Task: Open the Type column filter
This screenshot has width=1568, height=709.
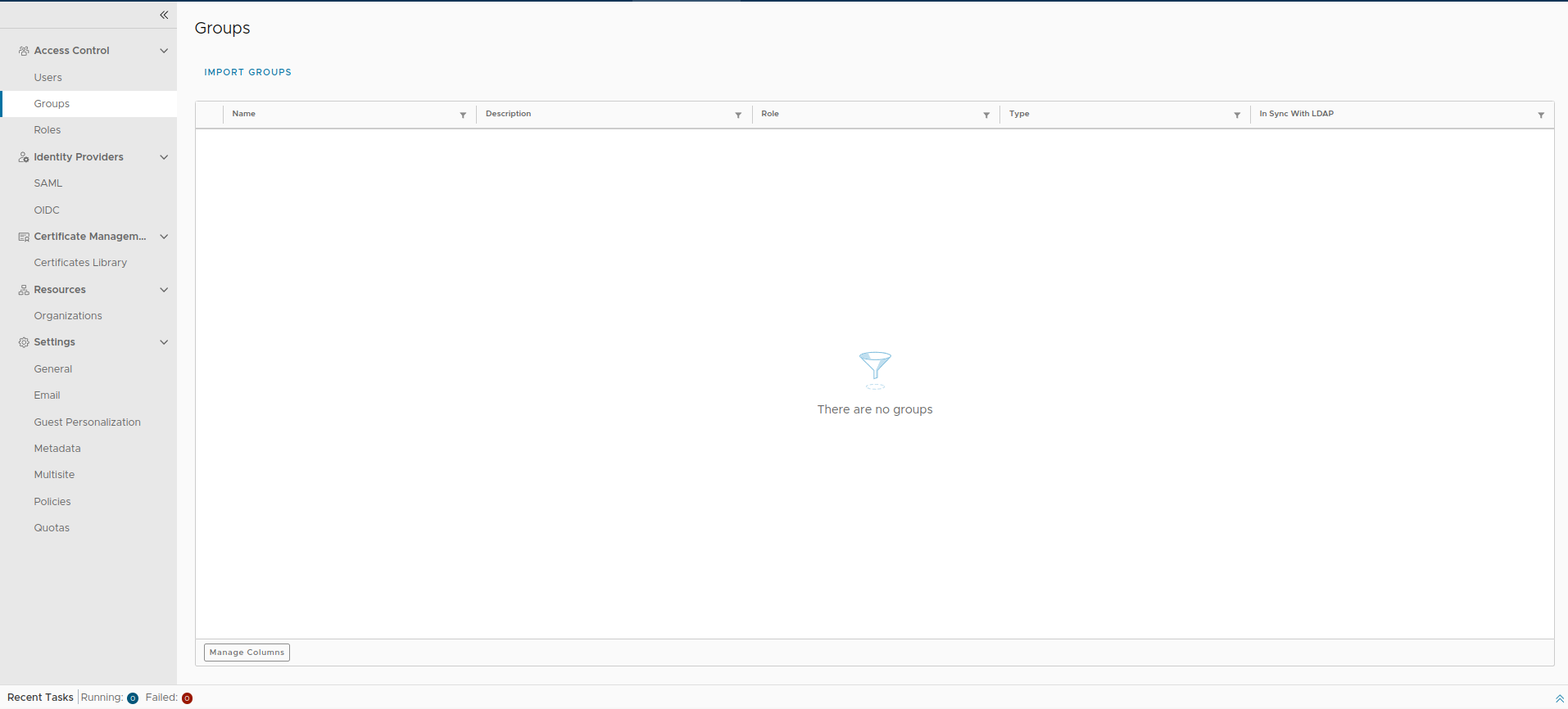Action: 1237,115
